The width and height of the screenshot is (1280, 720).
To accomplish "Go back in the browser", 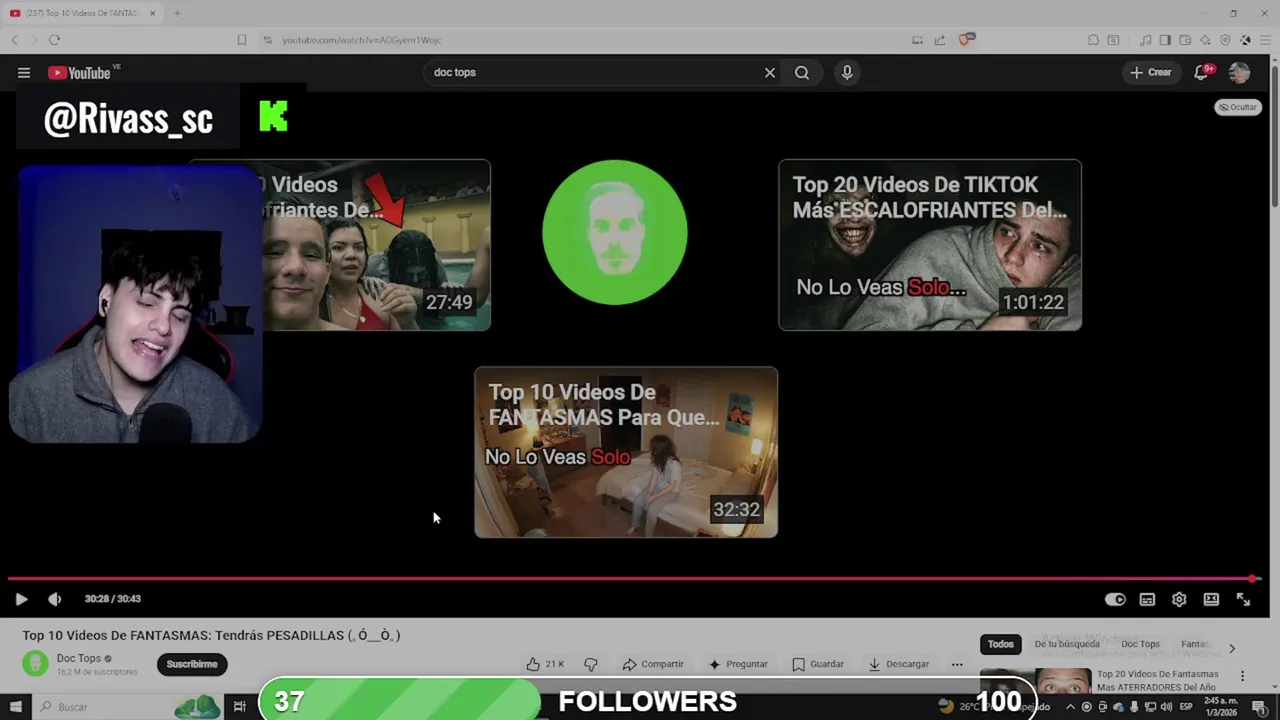I will (14, 40).
